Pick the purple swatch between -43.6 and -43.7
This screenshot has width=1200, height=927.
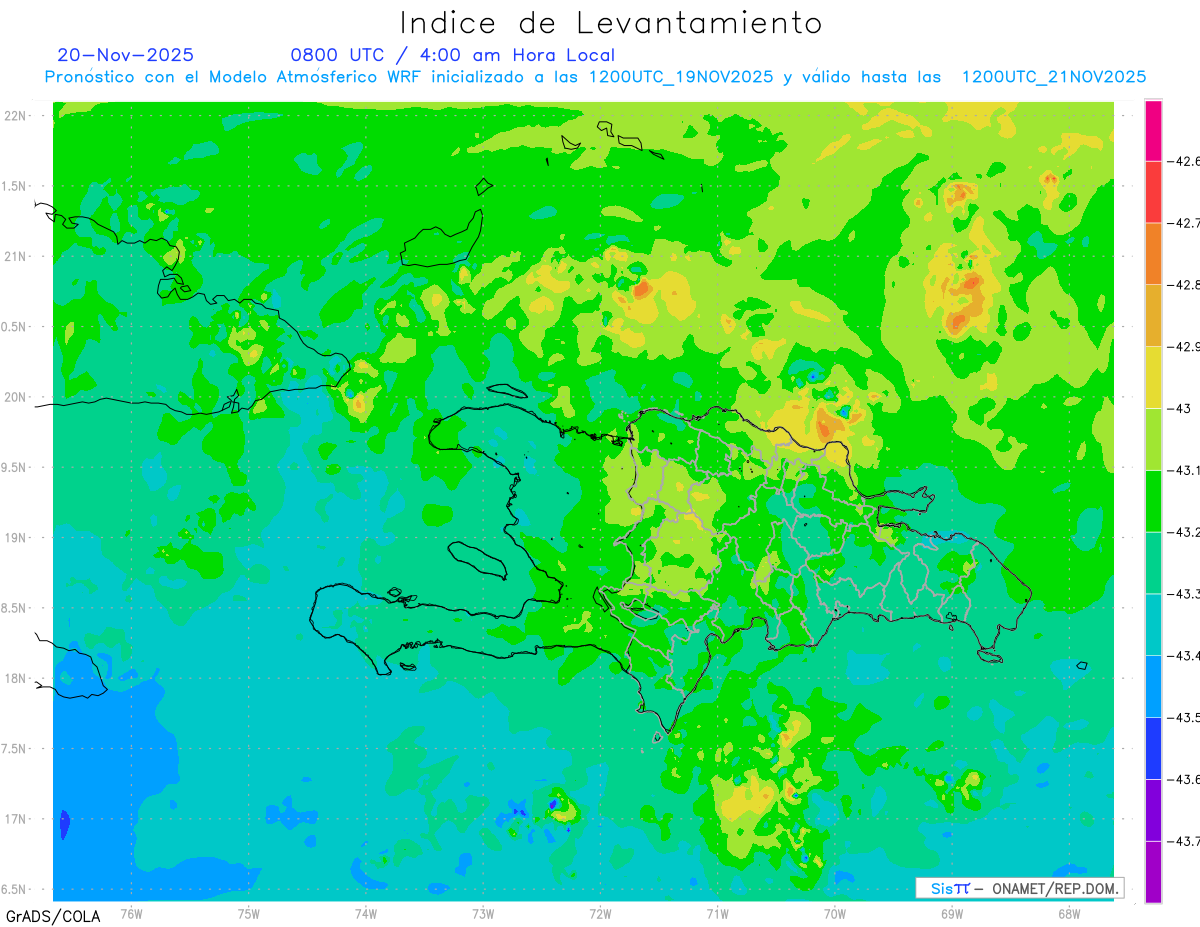[1153, 810]
